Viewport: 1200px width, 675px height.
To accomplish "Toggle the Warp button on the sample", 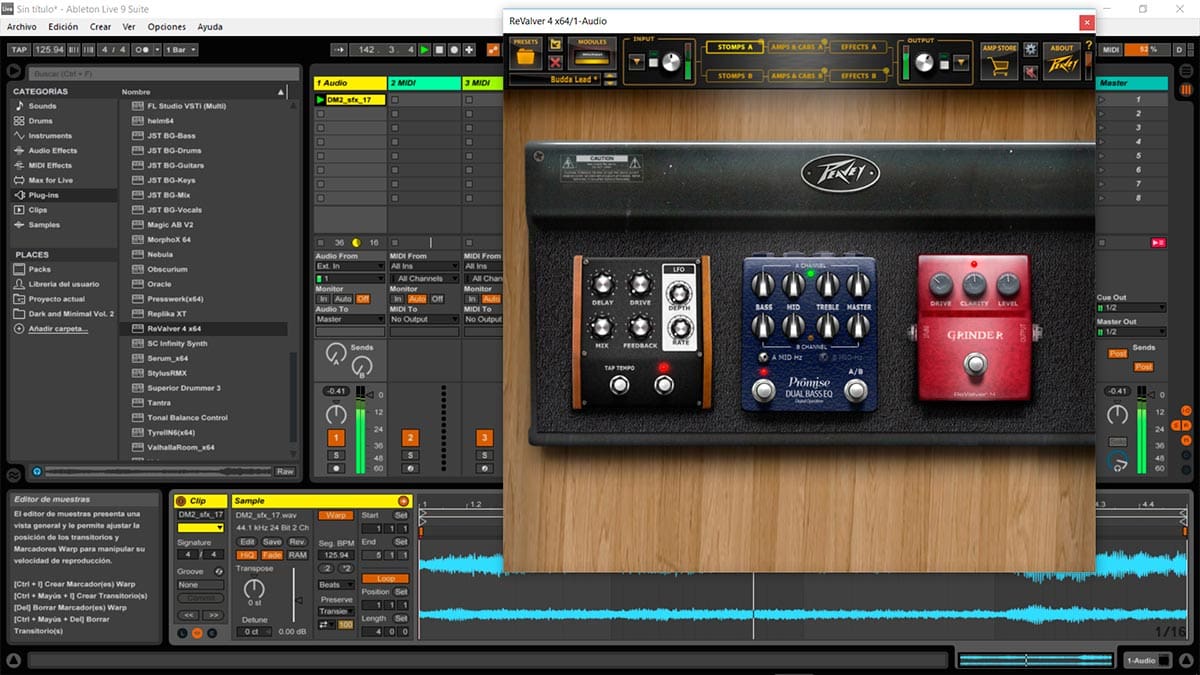I will click(335, 515).
